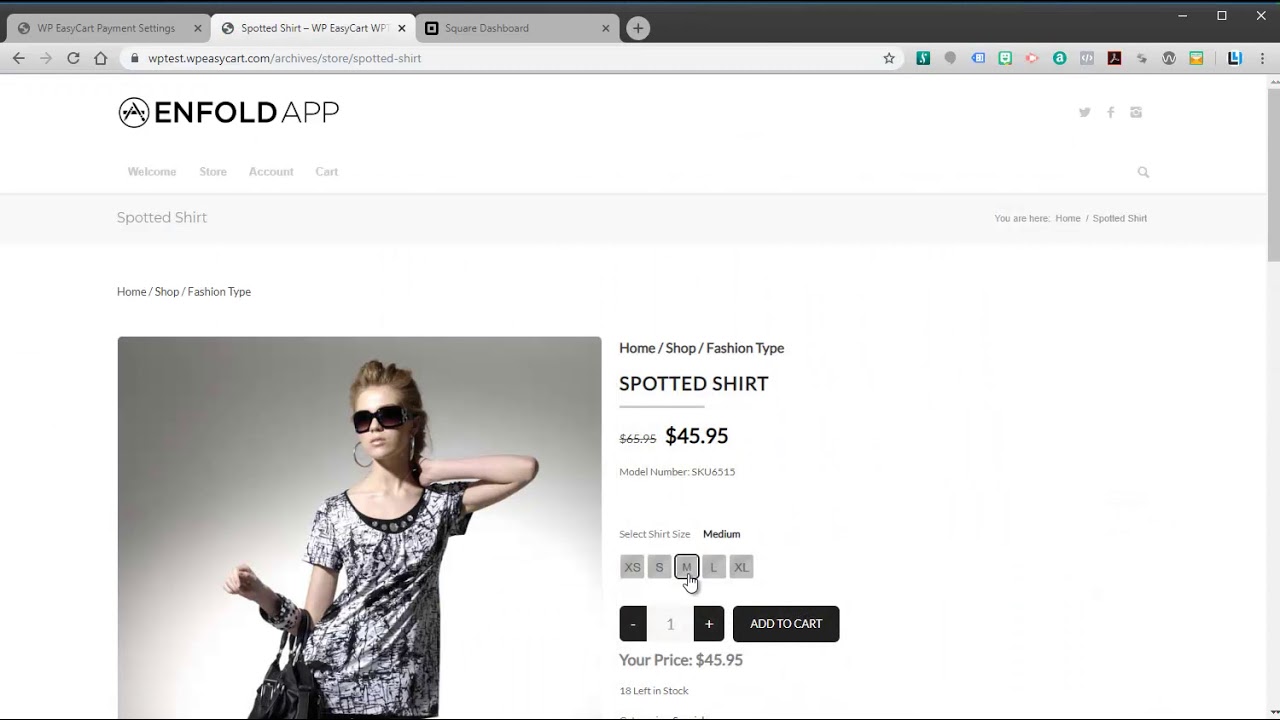Click the Your Price: $45.95 text

[x=681, y=660]
